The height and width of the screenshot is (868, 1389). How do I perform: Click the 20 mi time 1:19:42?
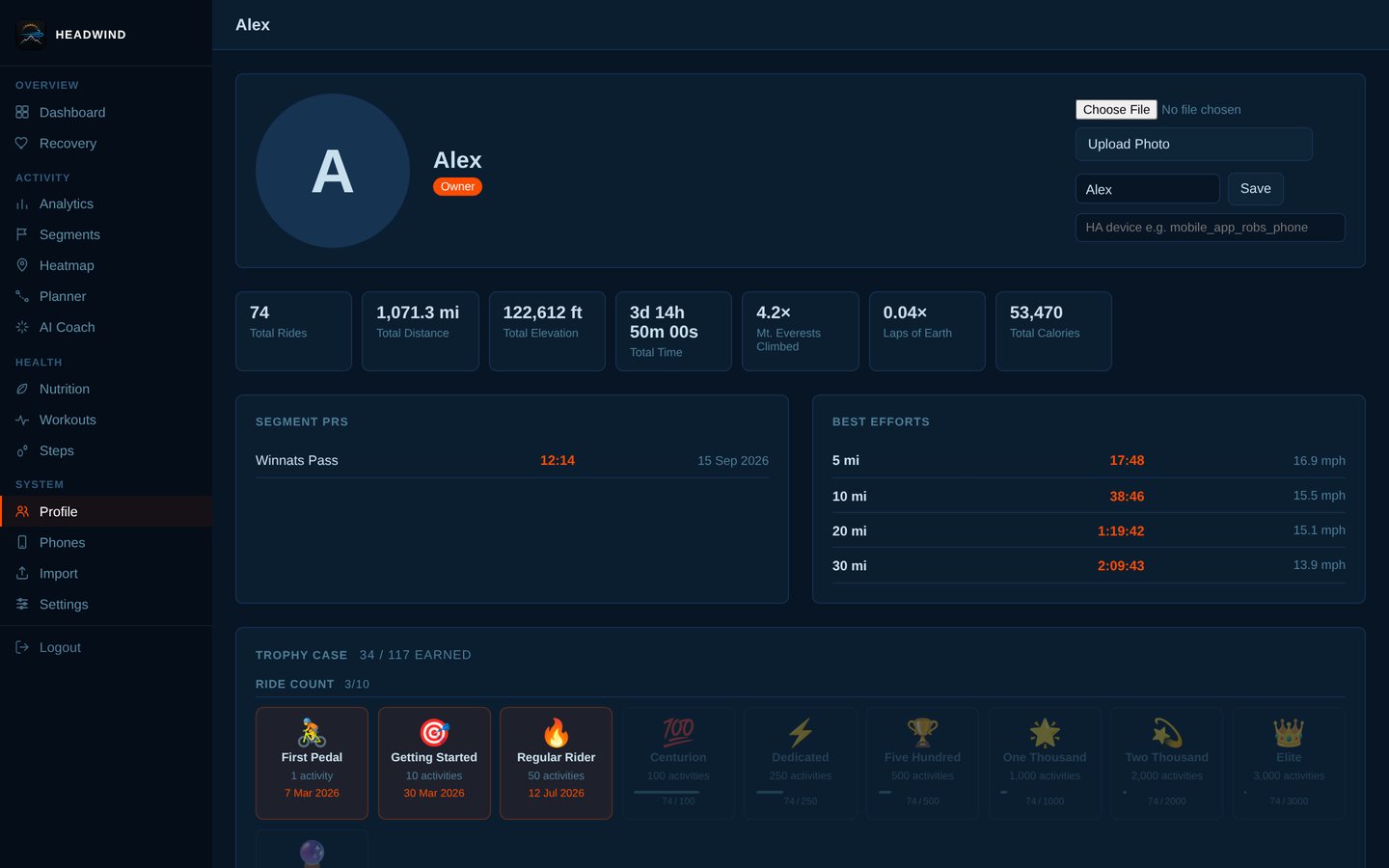(x=1121, y=530)
